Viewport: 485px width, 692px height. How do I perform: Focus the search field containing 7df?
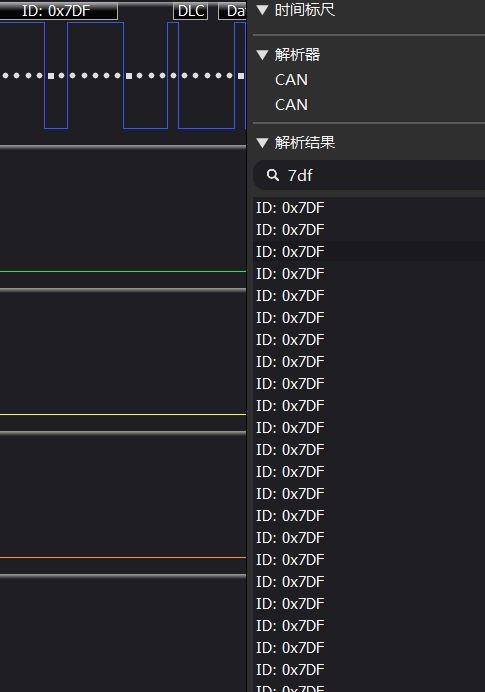(x=370, y=175)
